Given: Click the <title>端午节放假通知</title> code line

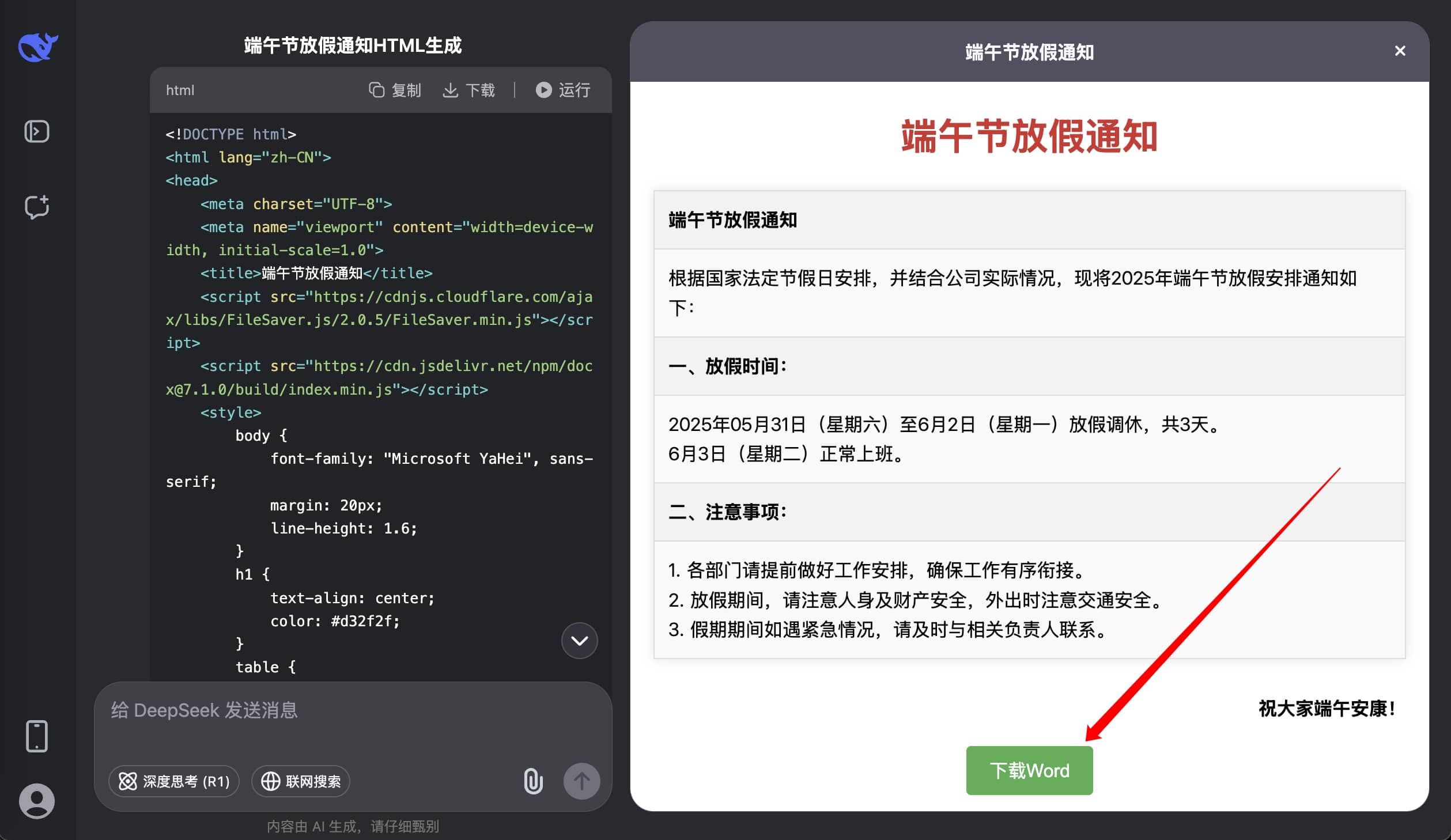Looking at the screenshot, I should [x=316, y=273].
